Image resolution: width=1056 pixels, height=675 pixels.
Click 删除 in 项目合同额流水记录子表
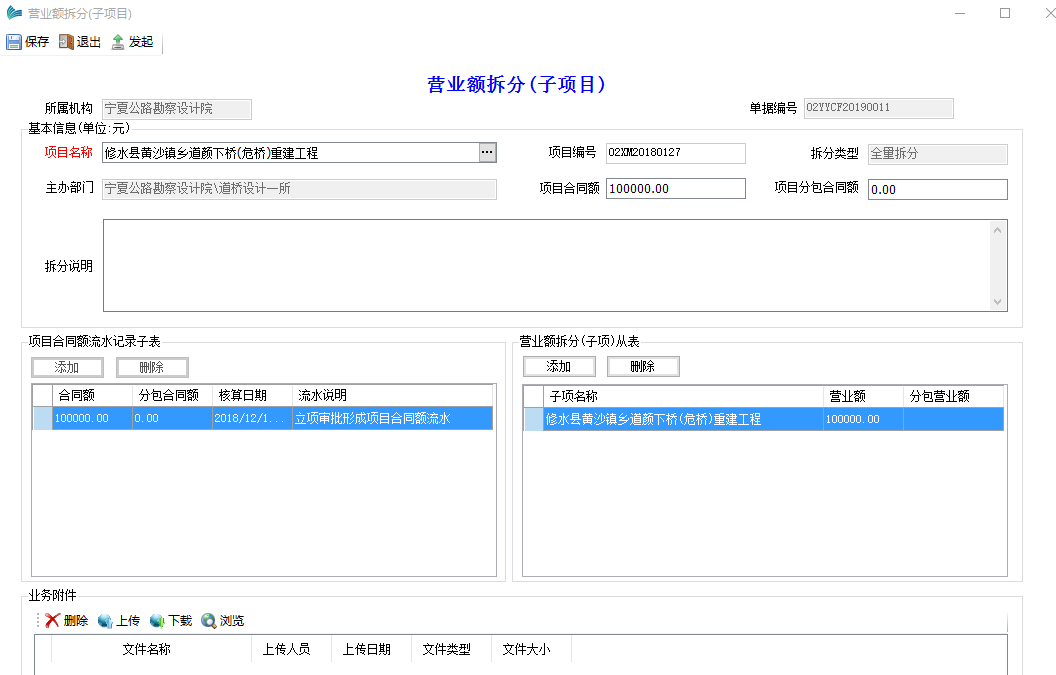click(x=152, y=367)
